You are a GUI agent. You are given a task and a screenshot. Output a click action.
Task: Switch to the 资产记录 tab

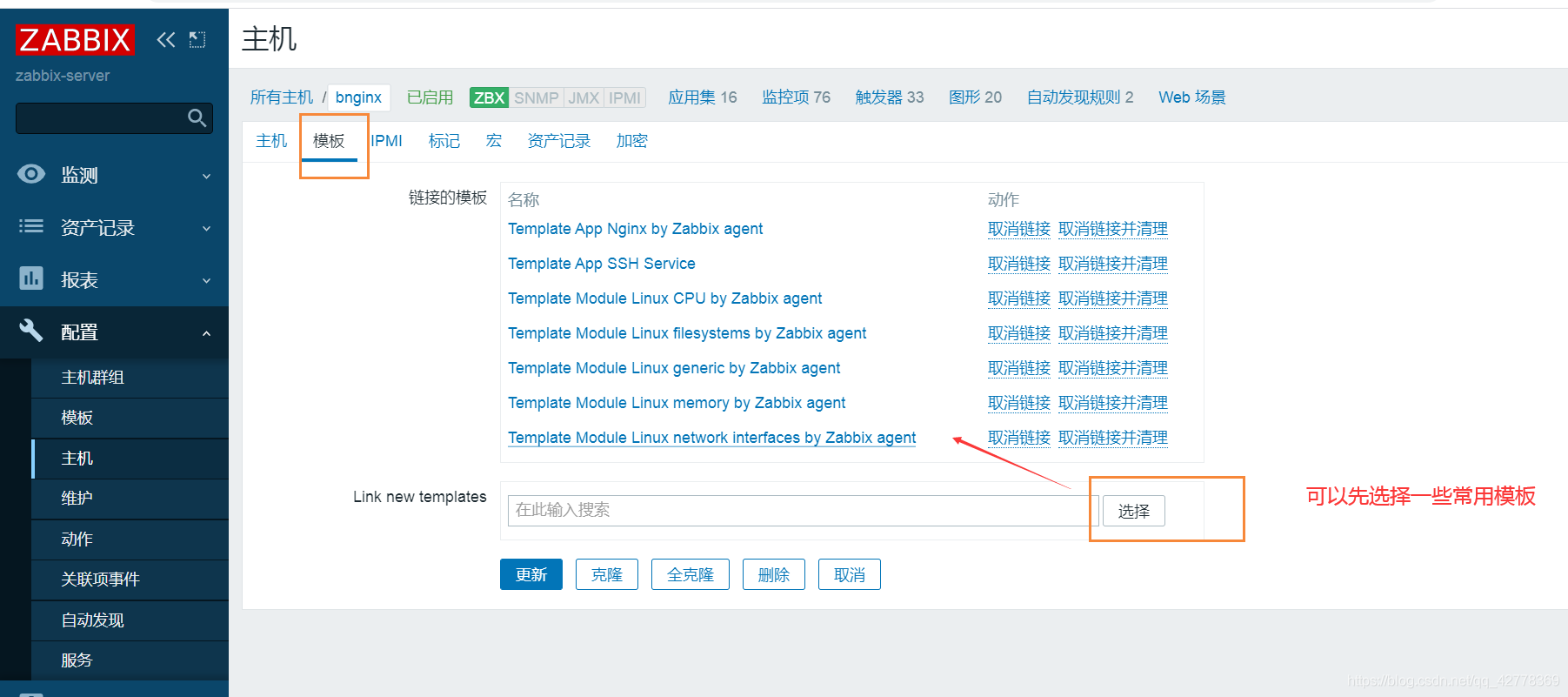coord(559,141)
